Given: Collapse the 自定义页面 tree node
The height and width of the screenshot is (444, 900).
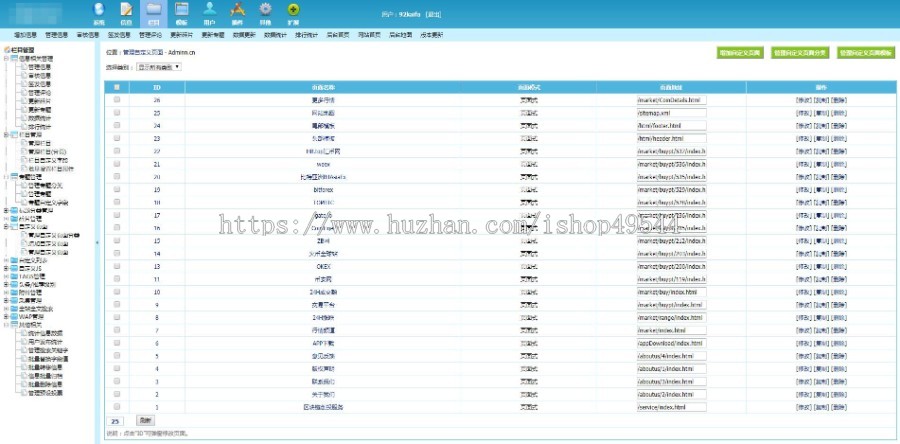Looking at the screenshot, I should (x=6, y=227).
